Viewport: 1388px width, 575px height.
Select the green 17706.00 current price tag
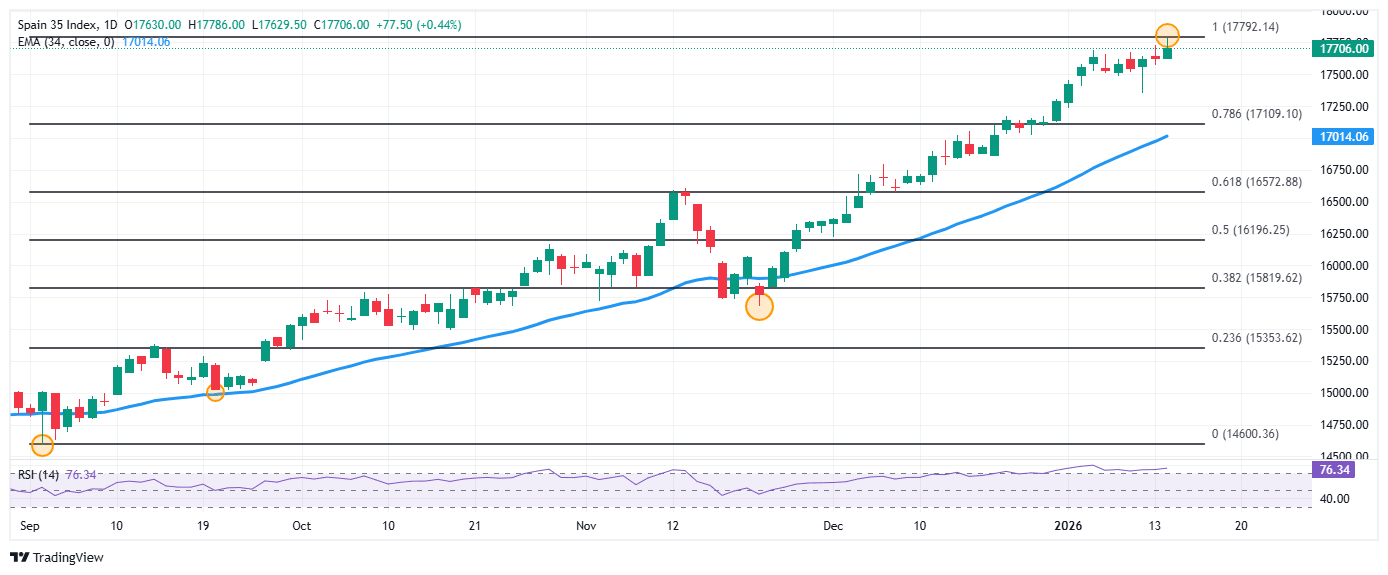(x=1344, y=48)
